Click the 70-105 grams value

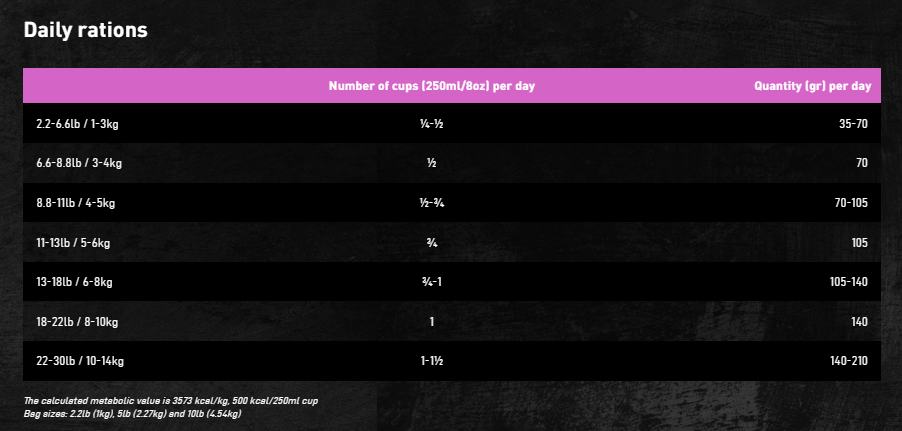[851, 203]
